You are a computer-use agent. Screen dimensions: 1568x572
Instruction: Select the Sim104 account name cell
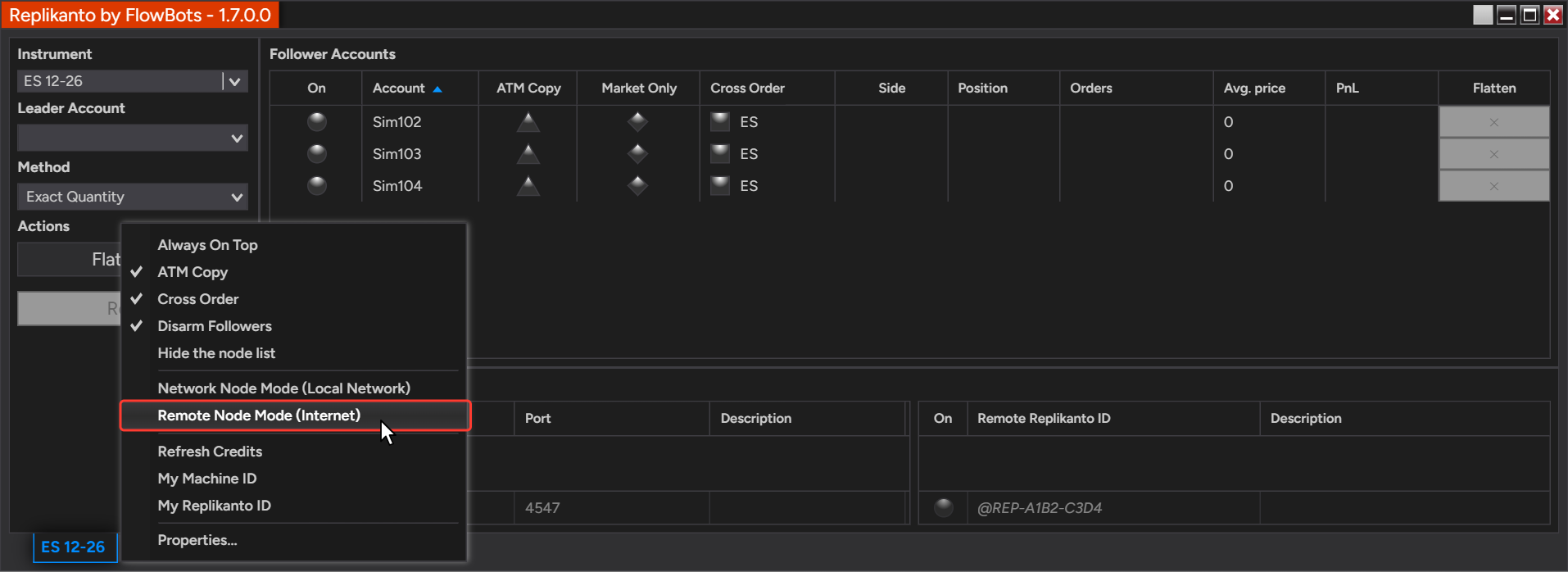tap(419, 186)
